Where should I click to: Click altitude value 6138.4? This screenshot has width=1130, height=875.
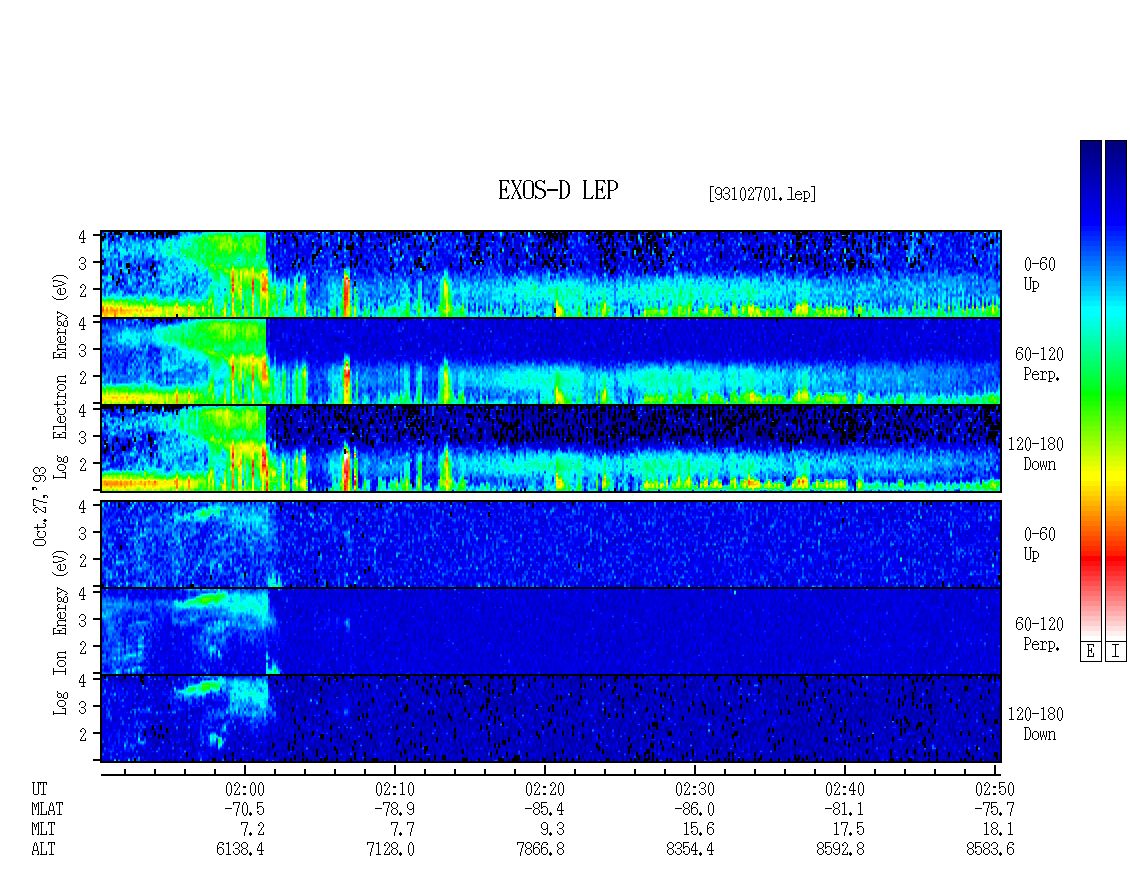pos(240,850)
